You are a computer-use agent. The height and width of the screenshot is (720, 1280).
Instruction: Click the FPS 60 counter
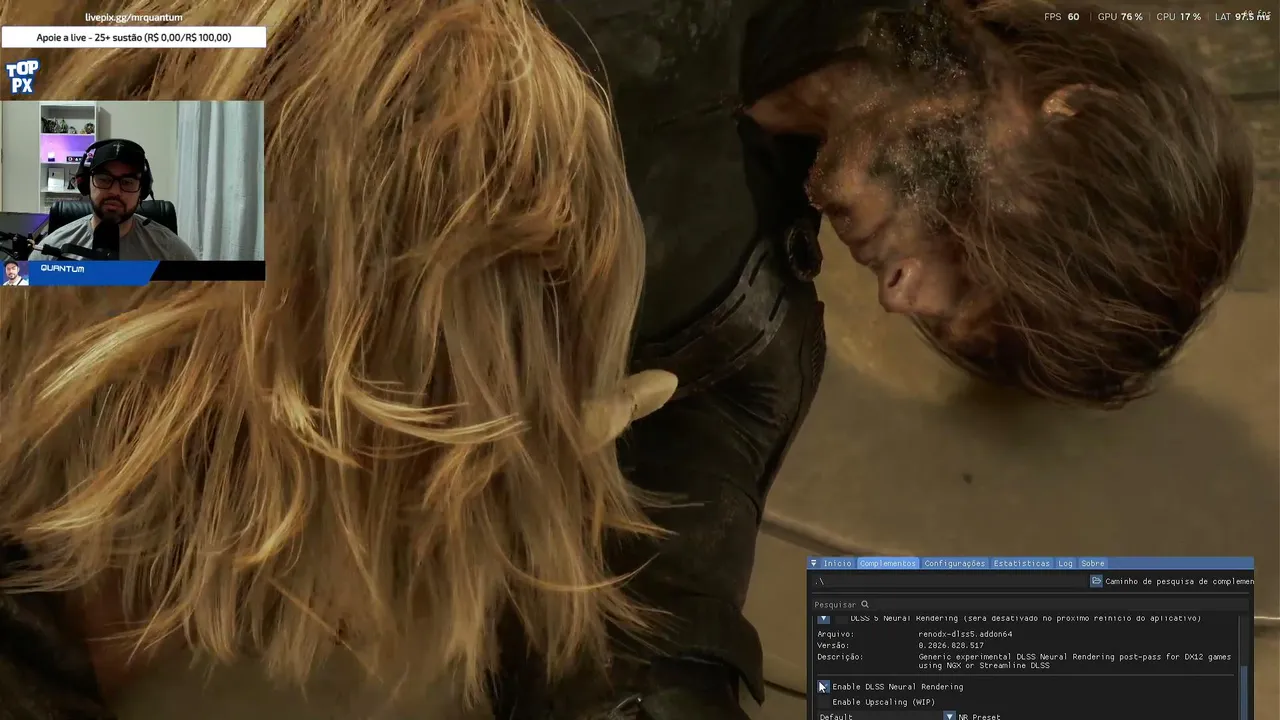pos(1061,17)
